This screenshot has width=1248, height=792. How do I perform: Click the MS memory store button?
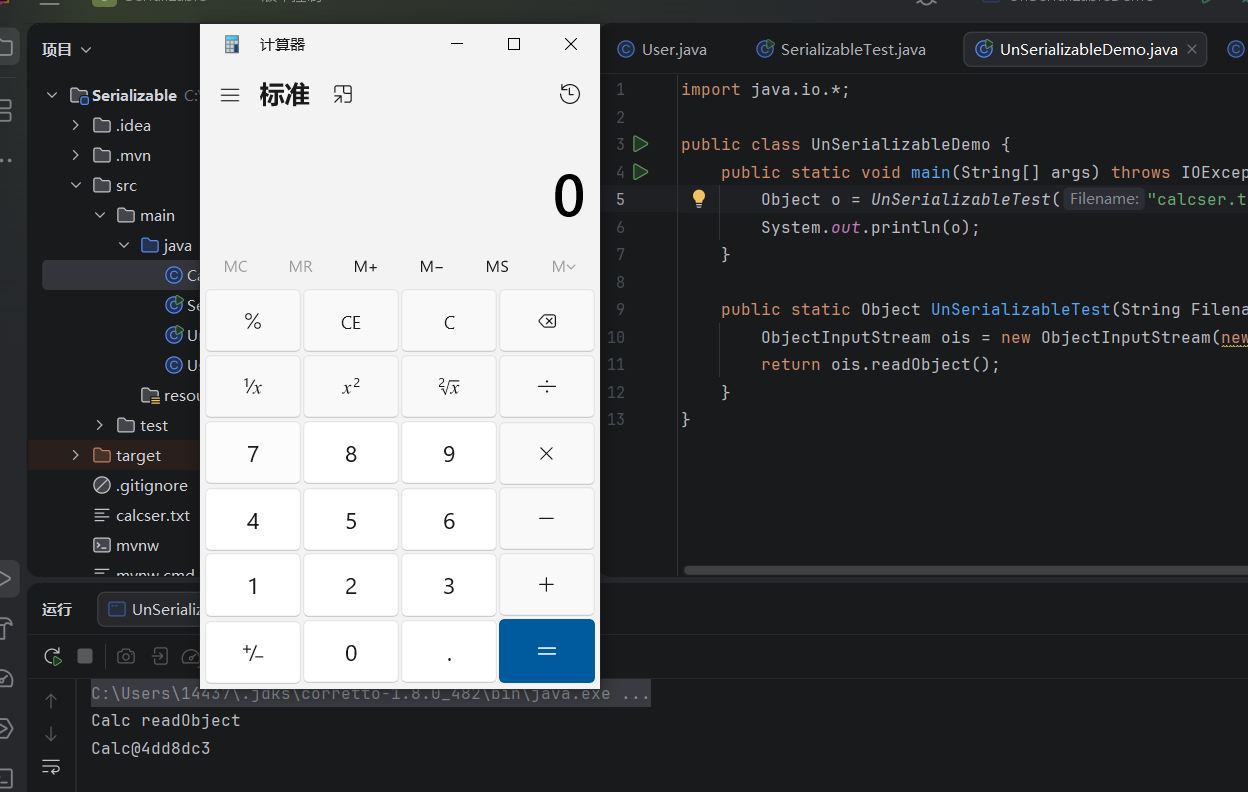click(497, 266)
